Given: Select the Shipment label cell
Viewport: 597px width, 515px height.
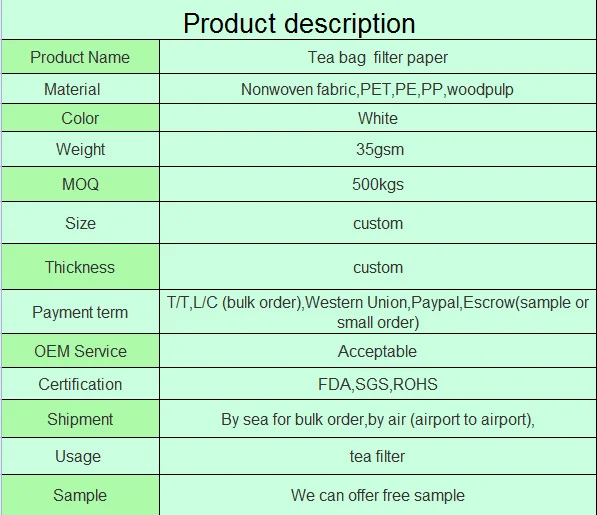Looking at the screenshot, I should [80, 419].
